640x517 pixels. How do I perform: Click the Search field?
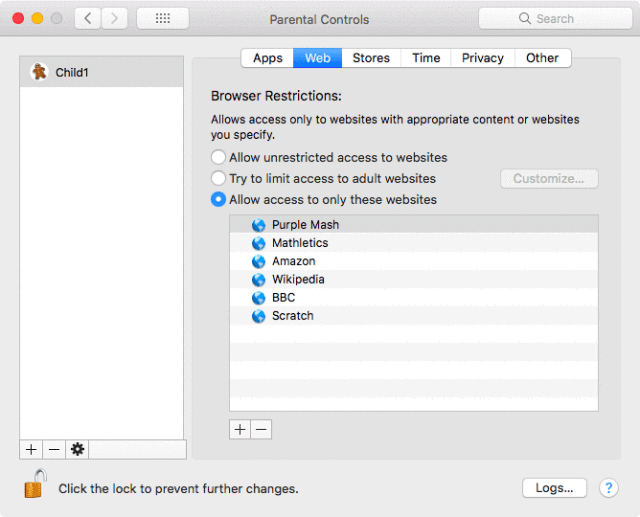555,18
